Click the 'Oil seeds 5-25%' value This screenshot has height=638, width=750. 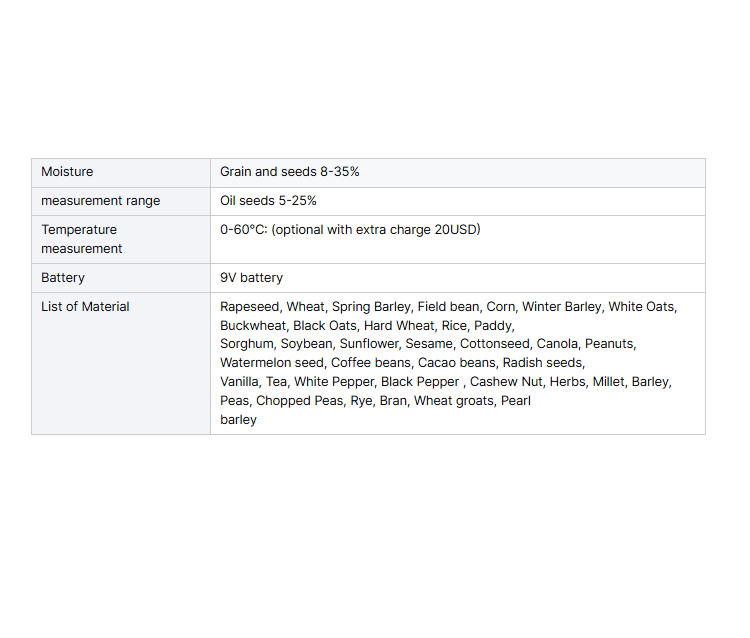pyautogui.click(x=268, y=201)
